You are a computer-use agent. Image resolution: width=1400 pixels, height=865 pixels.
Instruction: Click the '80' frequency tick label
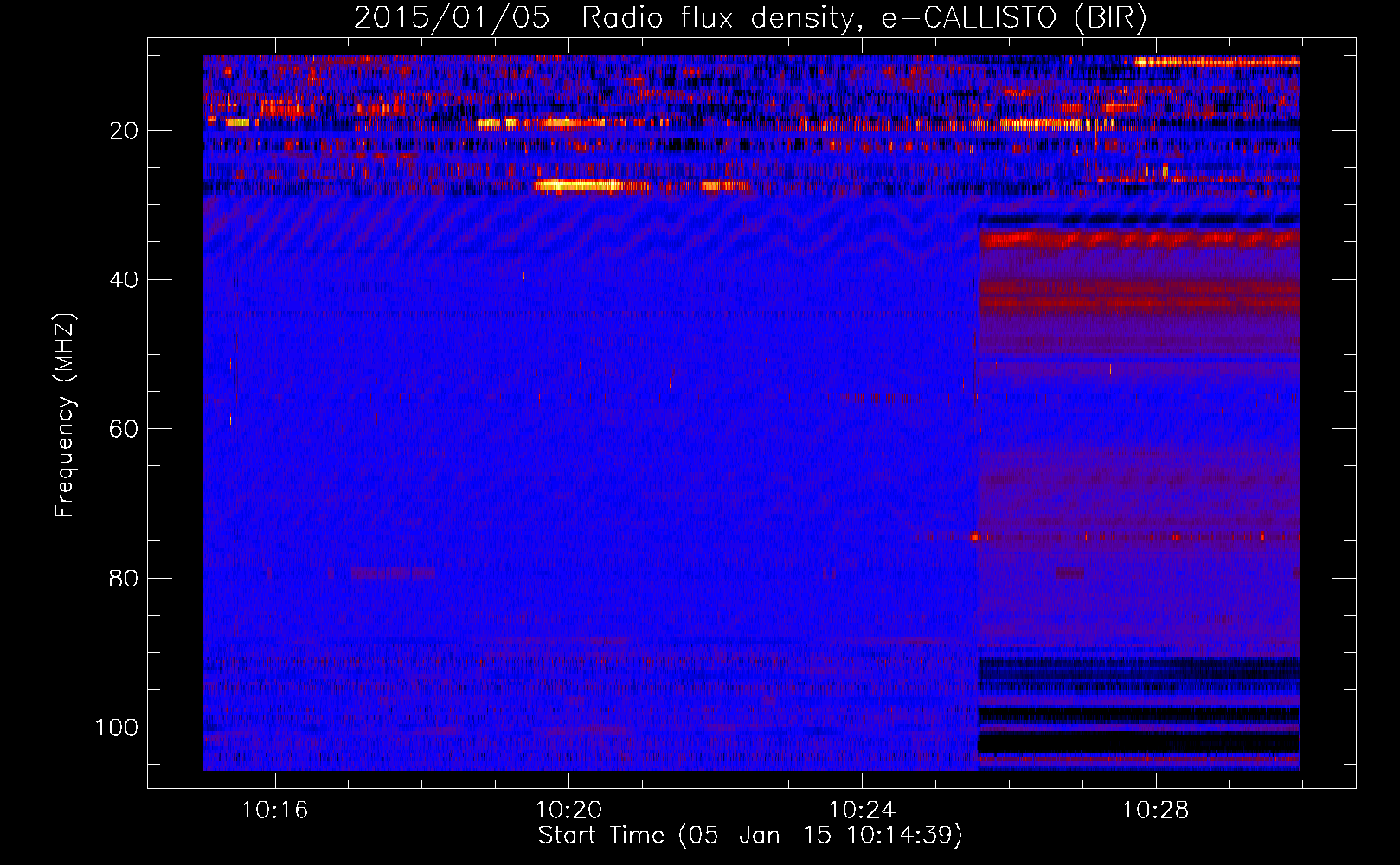[x=125, y=578]
